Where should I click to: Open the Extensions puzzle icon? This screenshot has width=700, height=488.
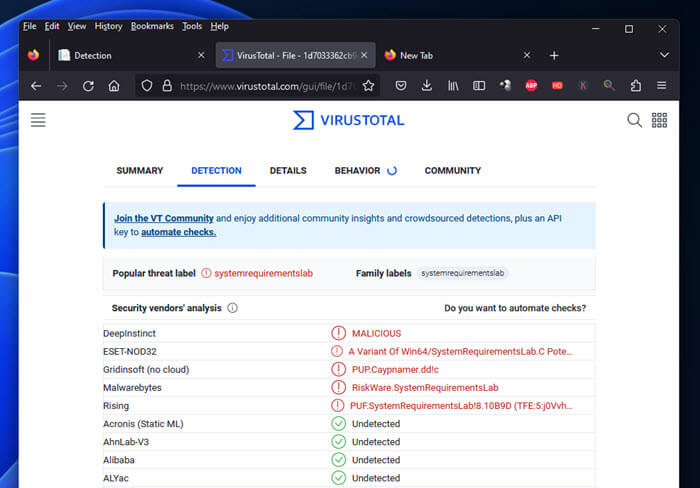636,85
